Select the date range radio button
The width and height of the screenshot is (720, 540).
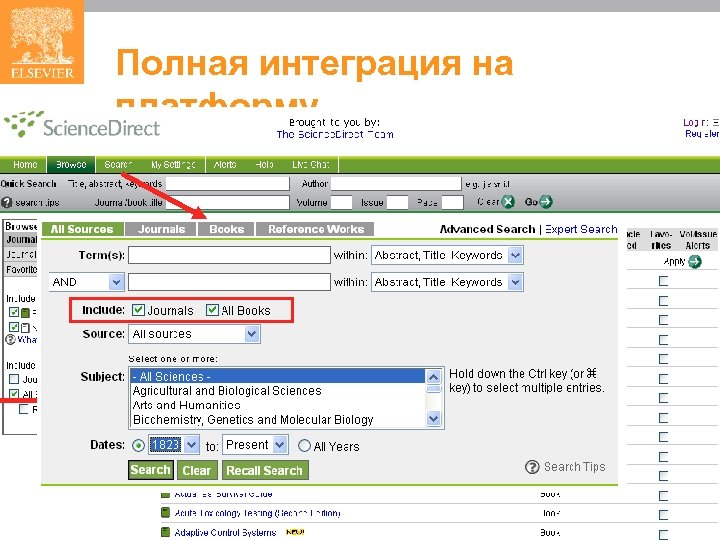pyautogui.click(x=138, y=445)
